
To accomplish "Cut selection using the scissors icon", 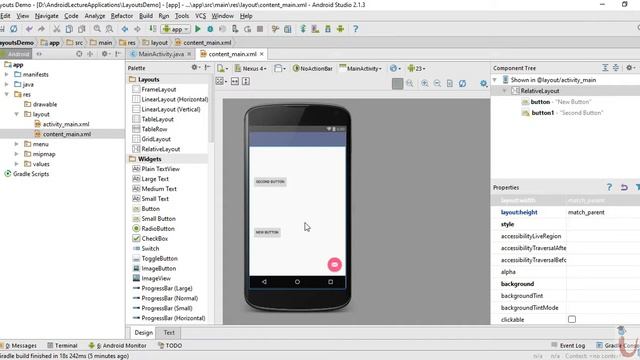I will tap(57, 29).
